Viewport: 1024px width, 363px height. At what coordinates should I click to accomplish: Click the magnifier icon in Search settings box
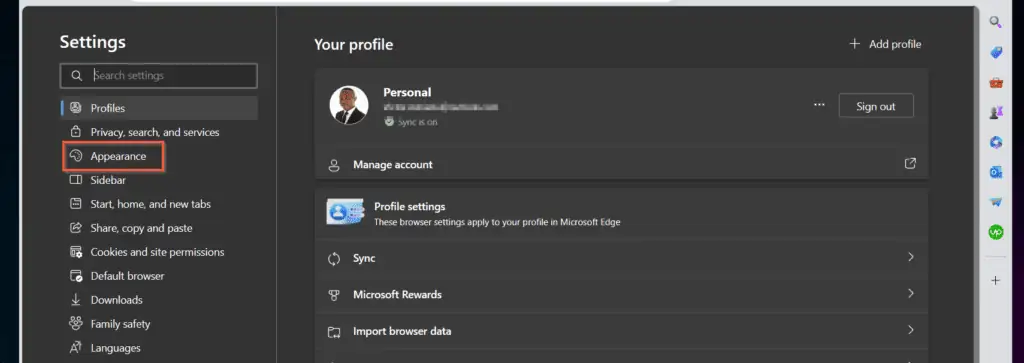[76, 76]
